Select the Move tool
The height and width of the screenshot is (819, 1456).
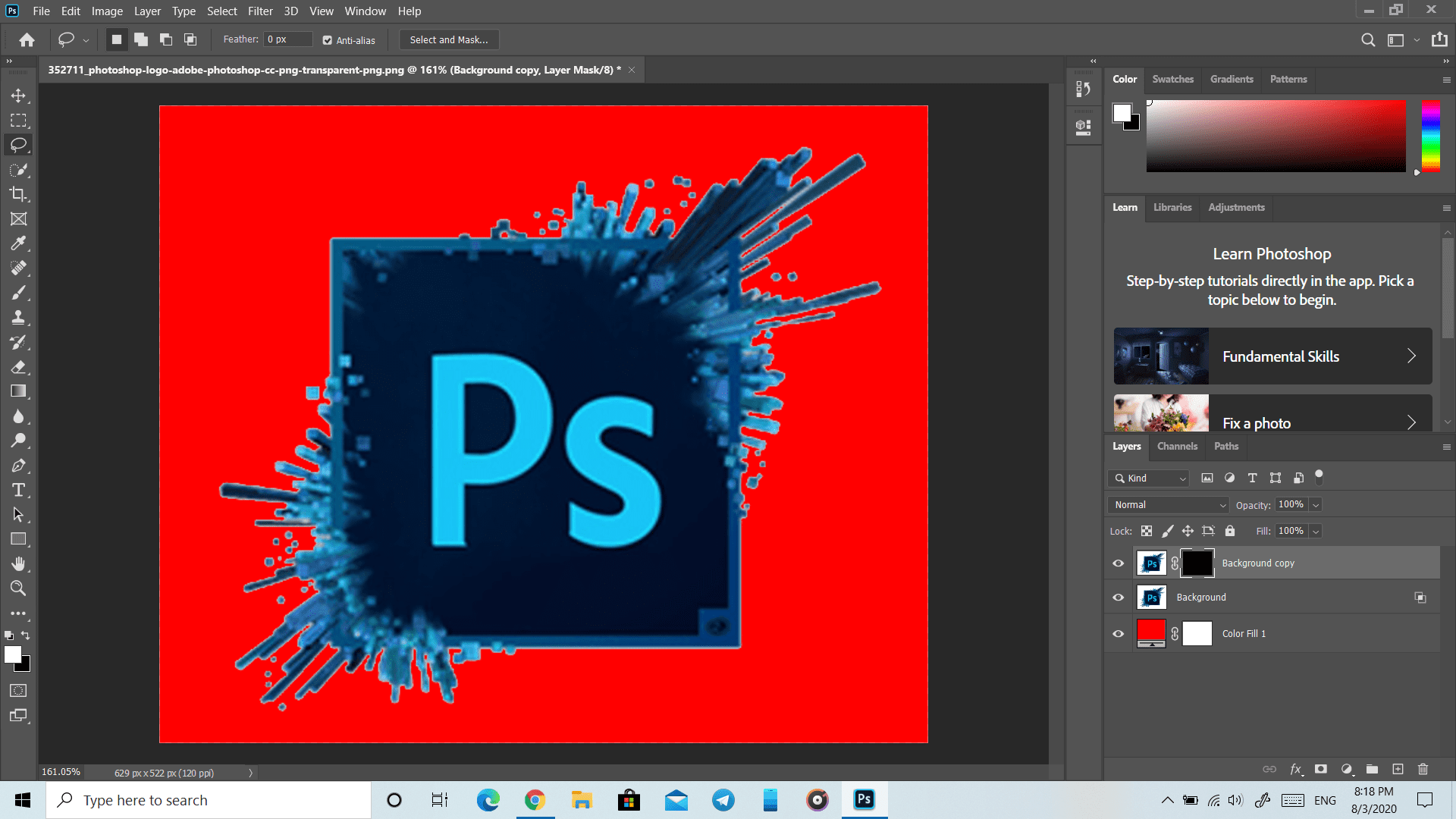point(18,96)
